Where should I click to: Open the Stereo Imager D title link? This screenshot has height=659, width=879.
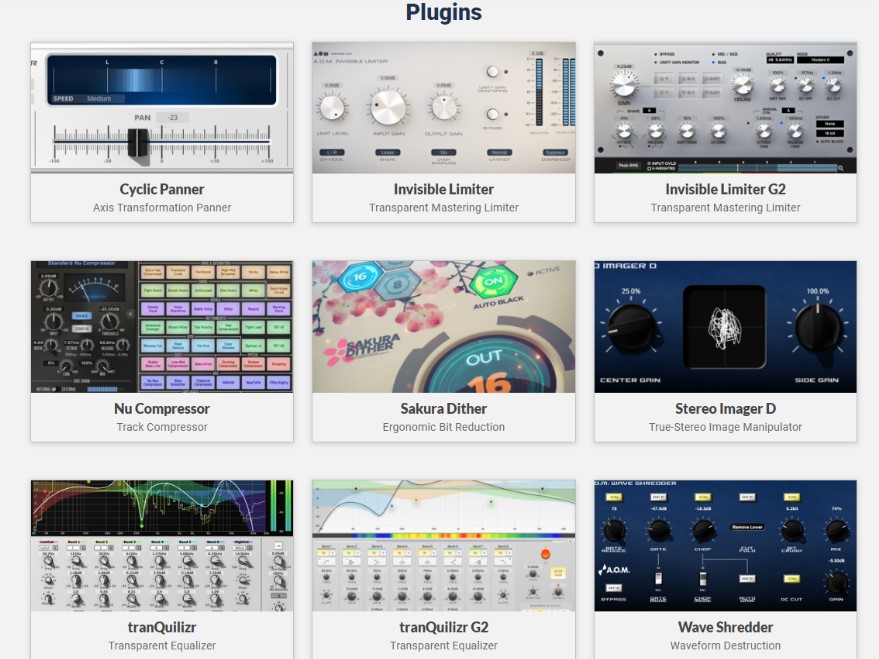point(725,408)
